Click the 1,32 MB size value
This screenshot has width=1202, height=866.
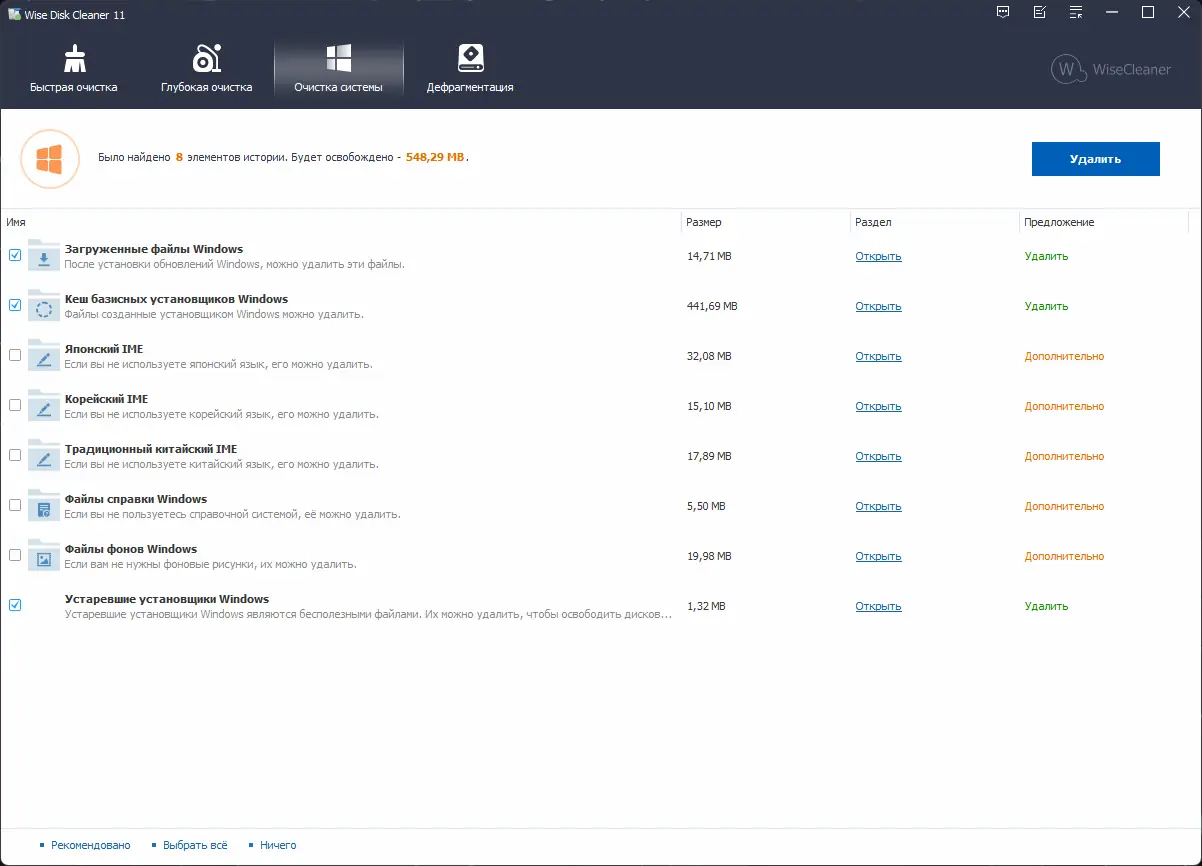point(706,606)
